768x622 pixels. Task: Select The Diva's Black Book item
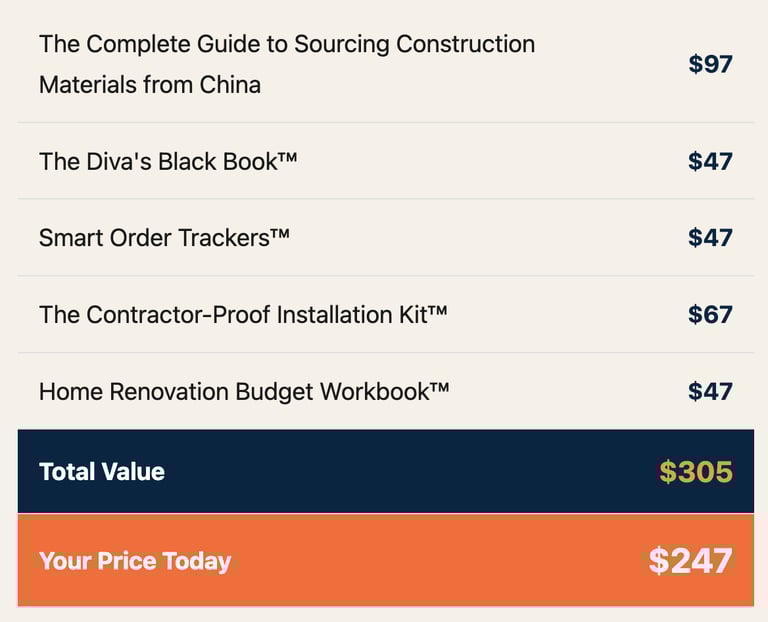click(168, 161)
